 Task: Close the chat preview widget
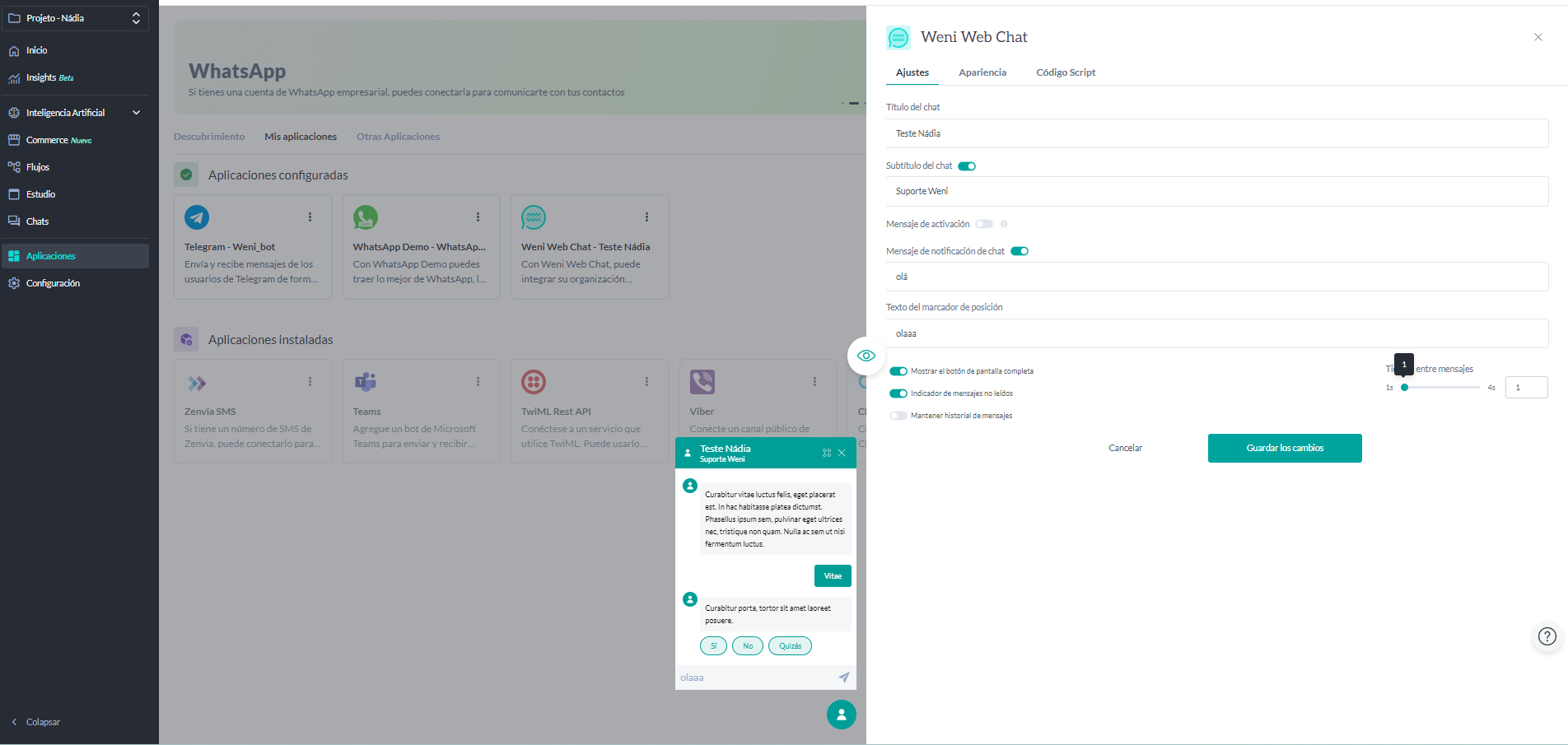[x=842, y=453]
